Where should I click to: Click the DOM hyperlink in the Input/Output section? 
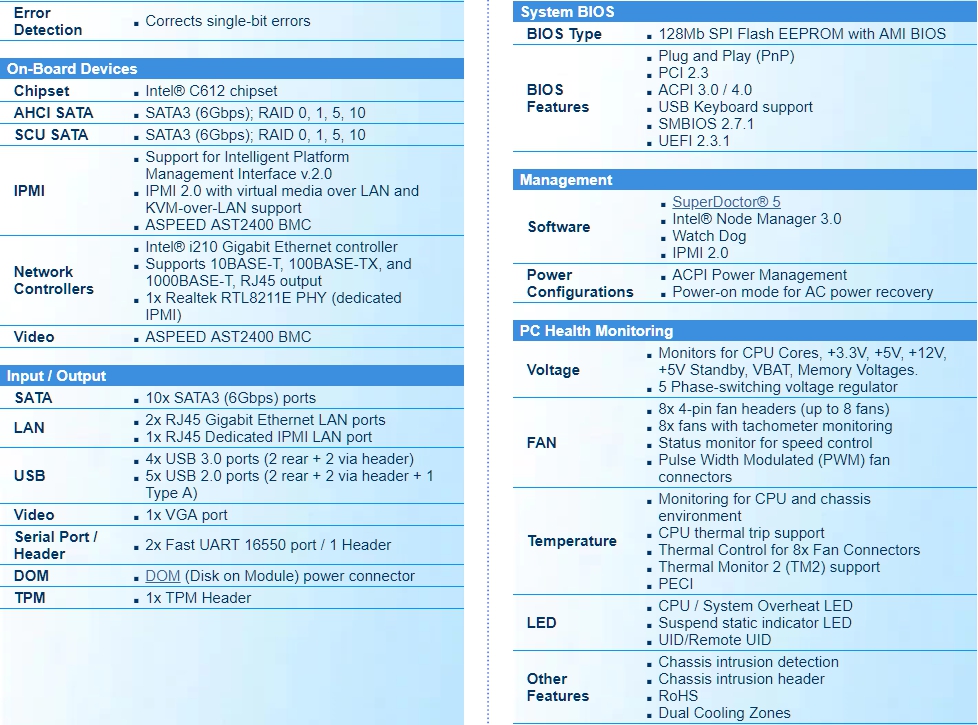pyautogui.click(x=162, y=576)
